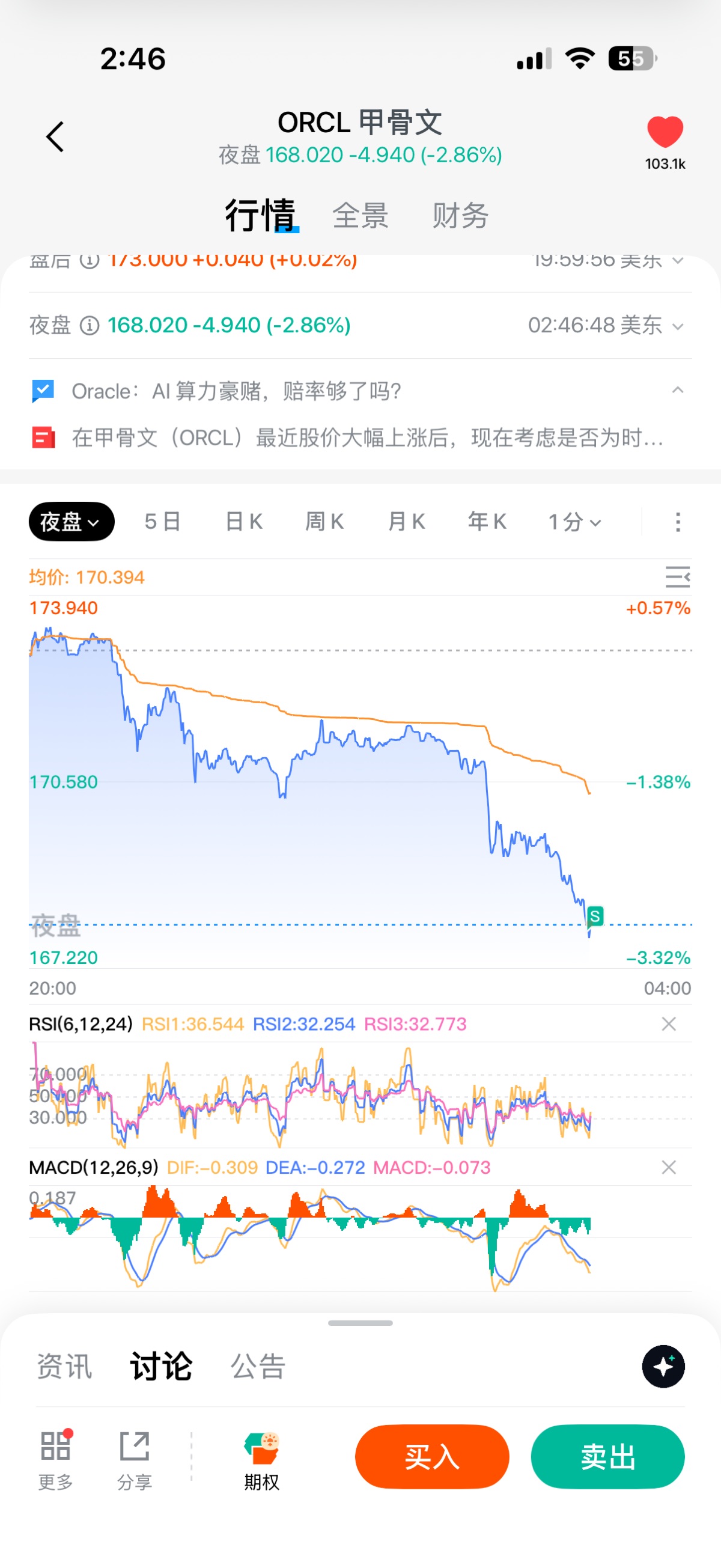Tap the 分享 share icon
The height and width of the screenshot is (1568, 721).
click(135, 1446)
